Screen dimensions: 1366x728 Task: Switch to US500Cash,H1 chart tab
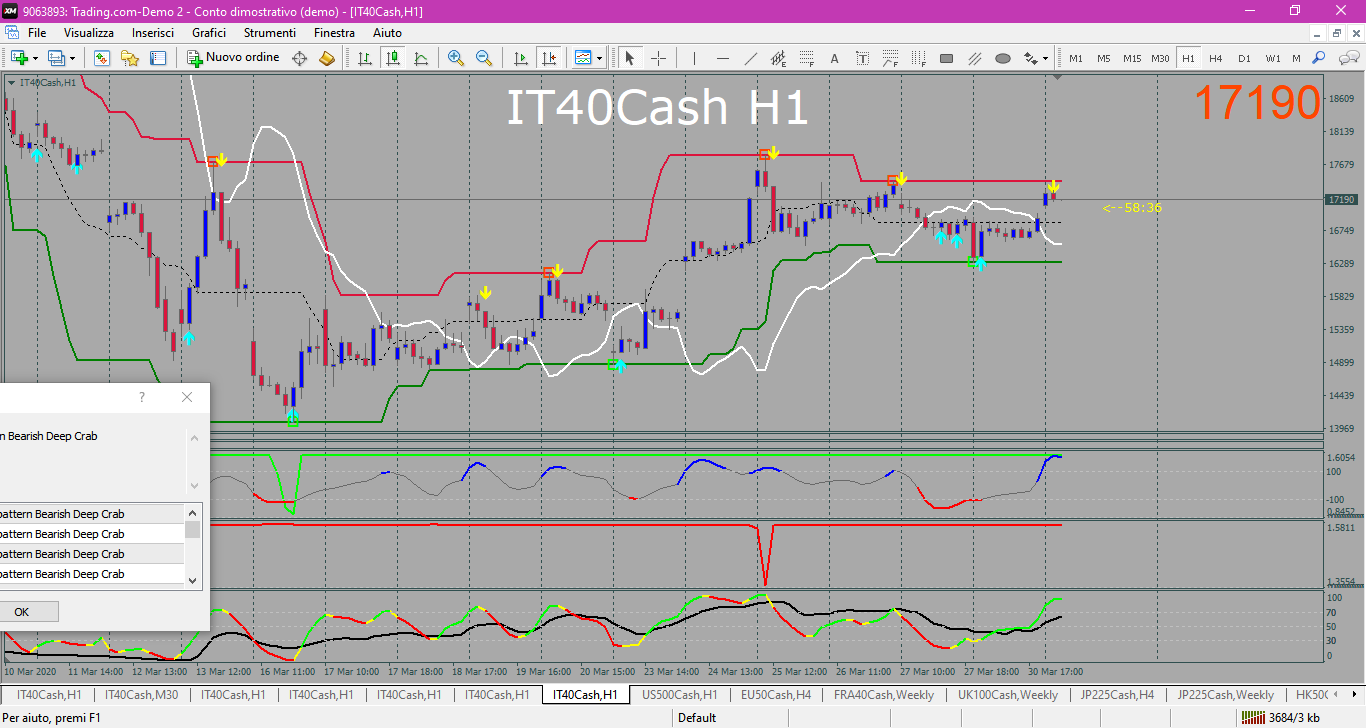point(680,694)
